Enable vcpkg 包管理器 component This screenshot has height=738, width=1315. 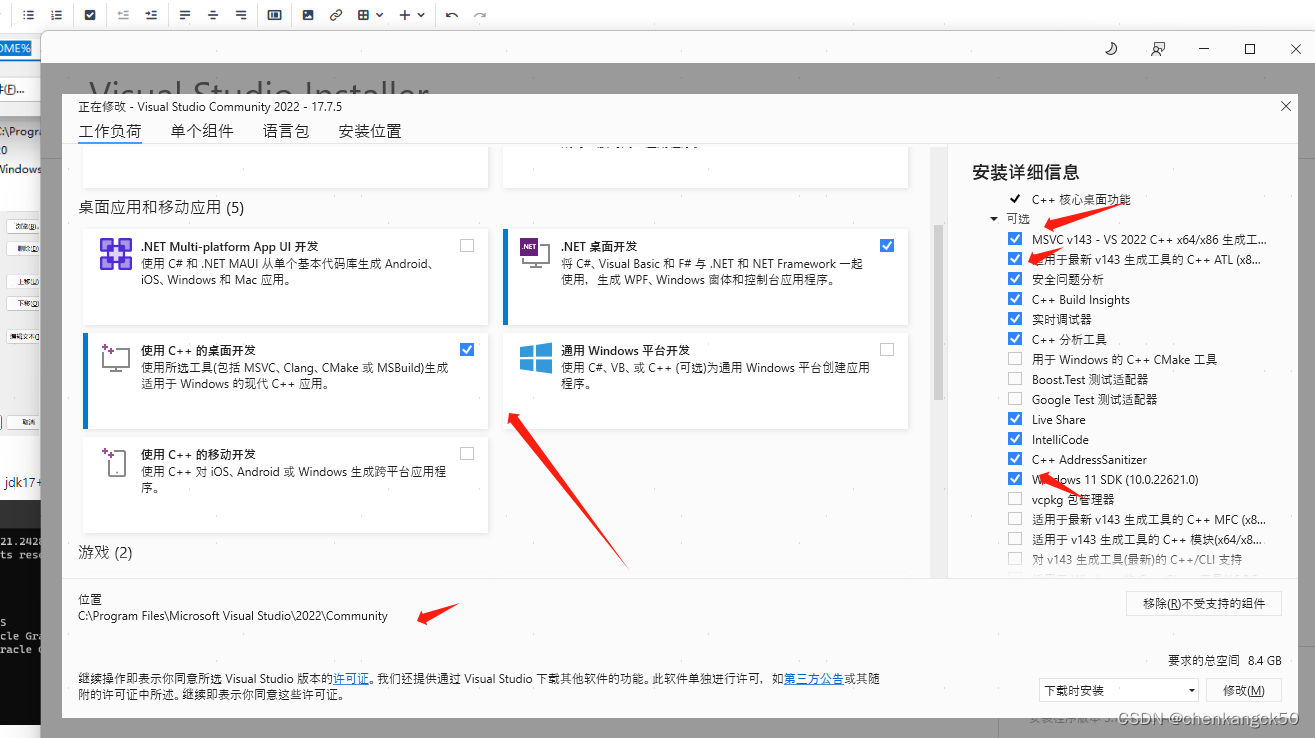(1015, 499)
